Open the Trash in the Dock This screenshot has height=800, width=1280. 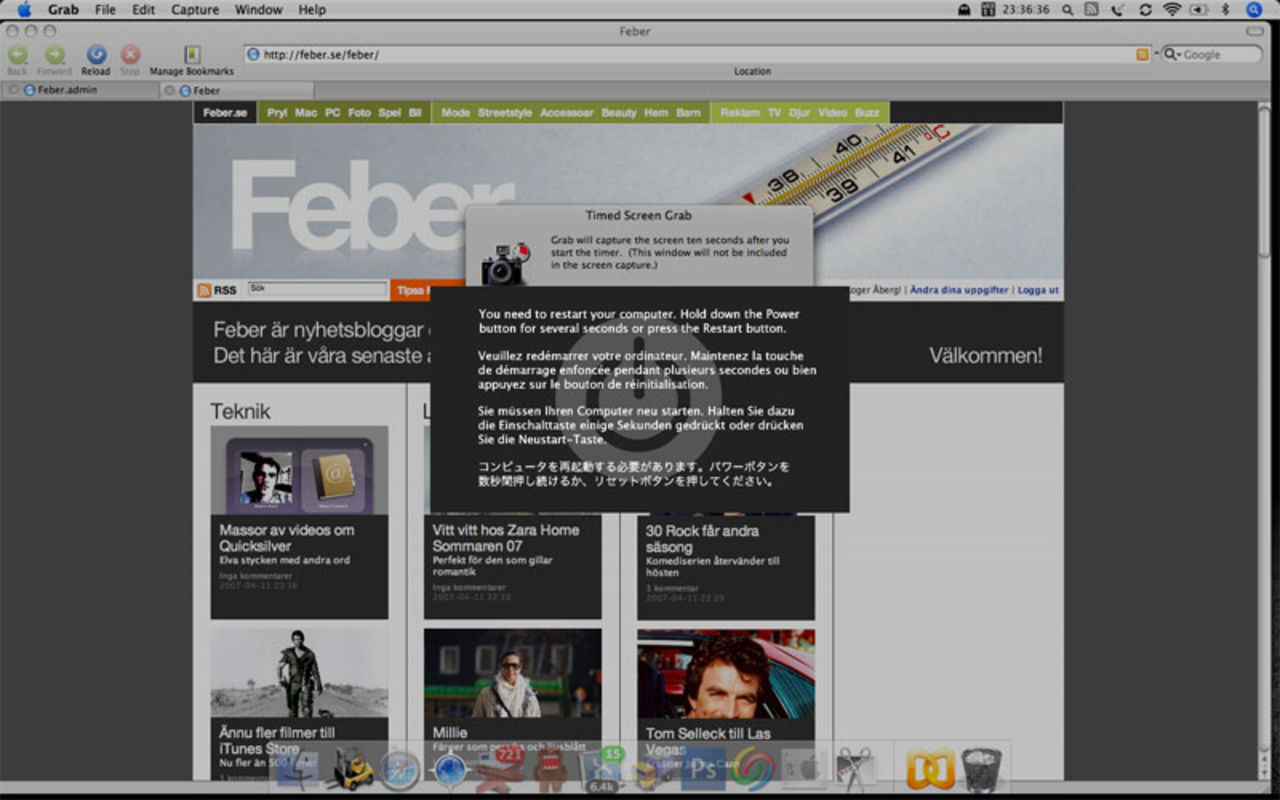point(981,770)
